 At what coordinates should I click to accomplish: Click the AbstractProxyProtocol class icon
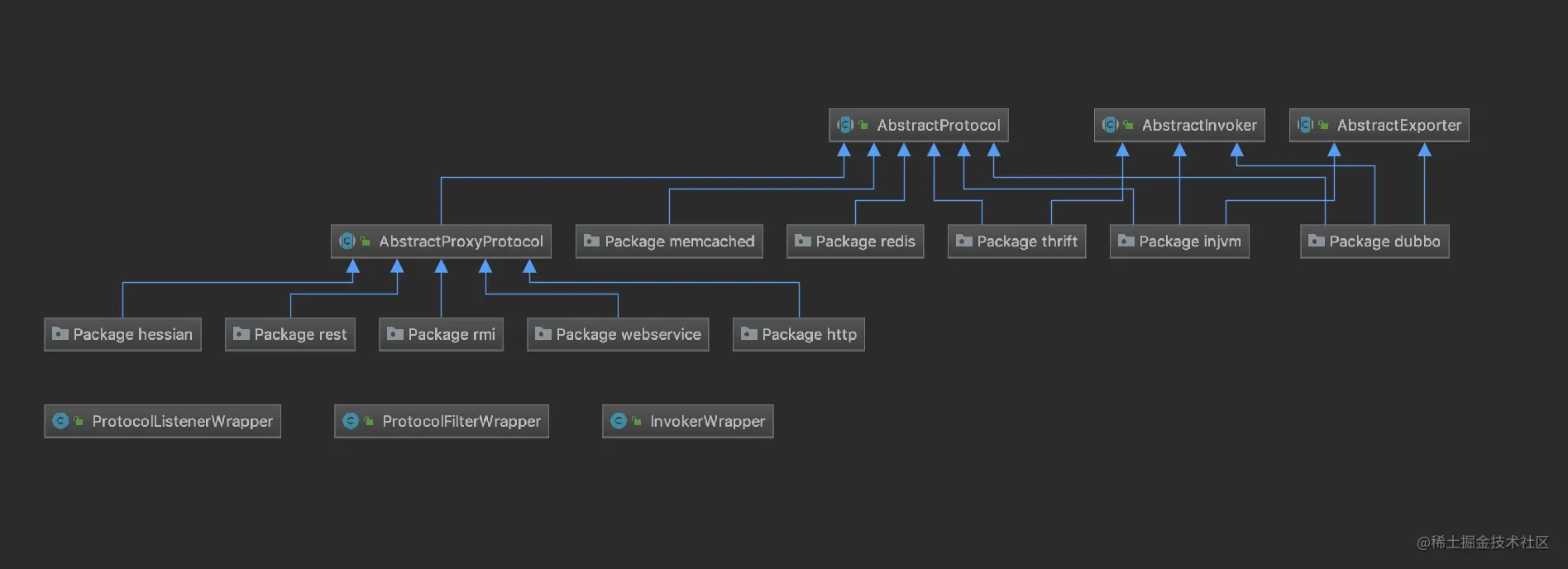347,241
